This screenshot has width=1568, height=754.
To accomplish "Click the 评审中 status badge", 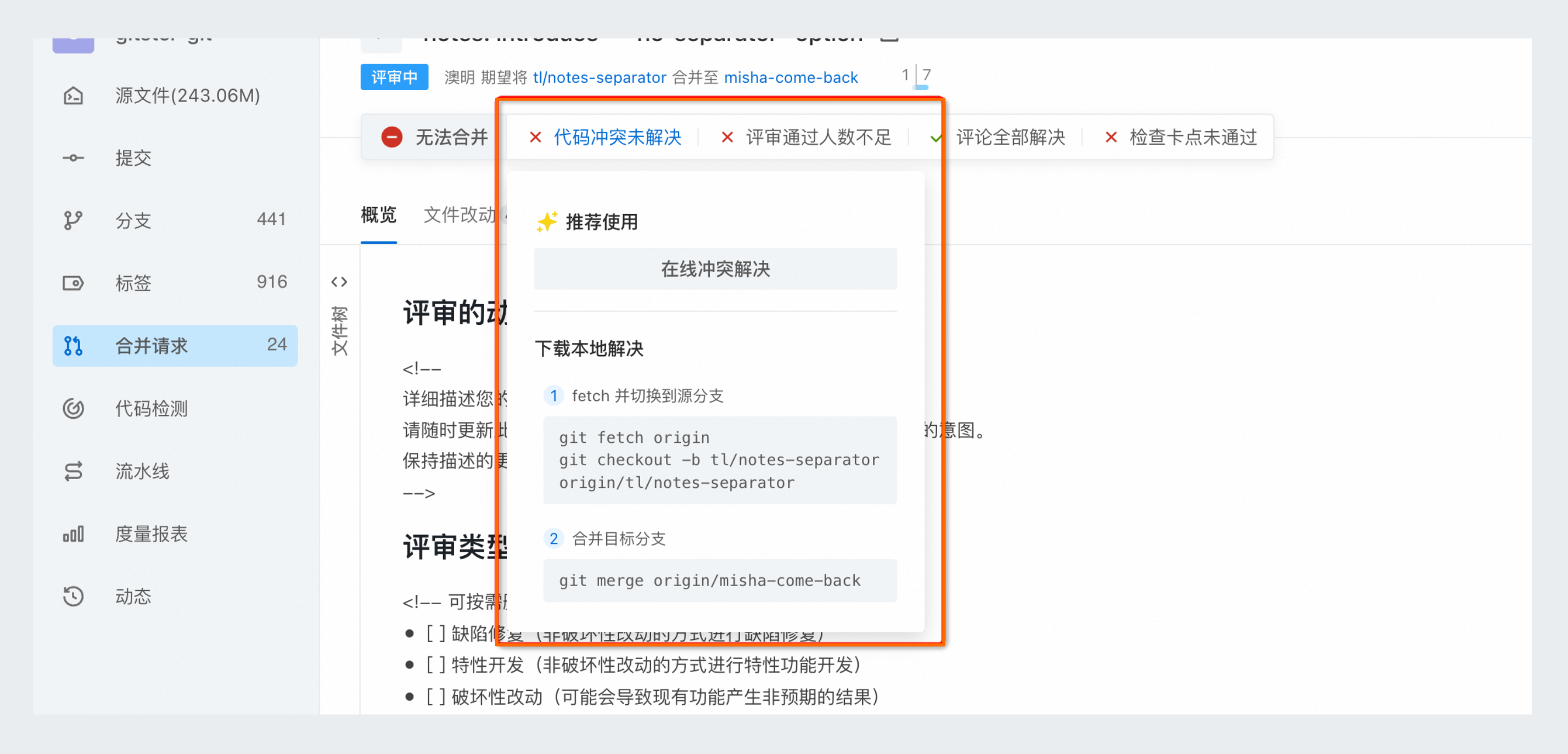I will 394,77.
